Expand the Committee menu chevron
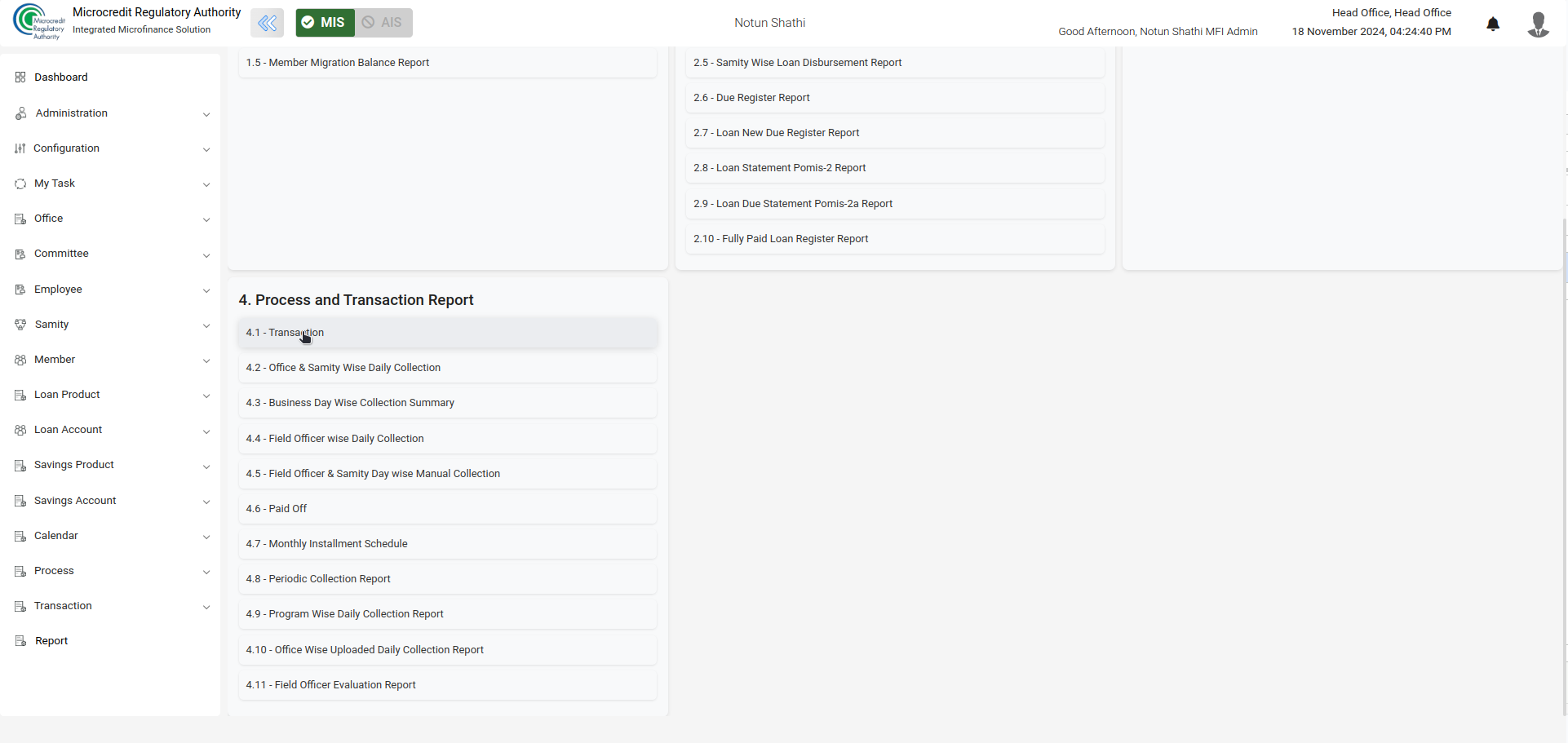Screen dimensions: 1568x743 [206, 255]
